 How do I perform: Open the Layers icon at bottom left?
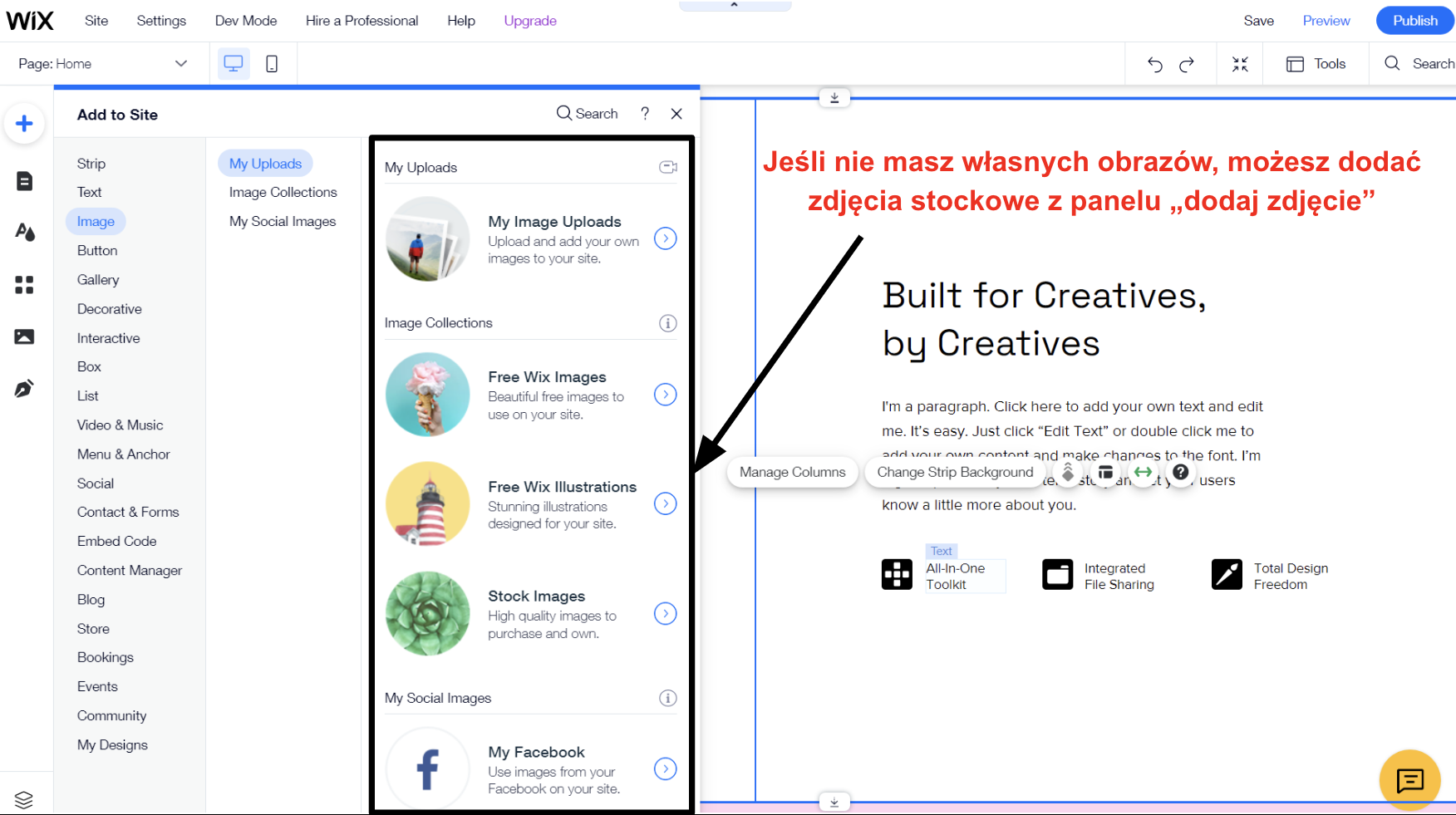[x=24, y=799]
